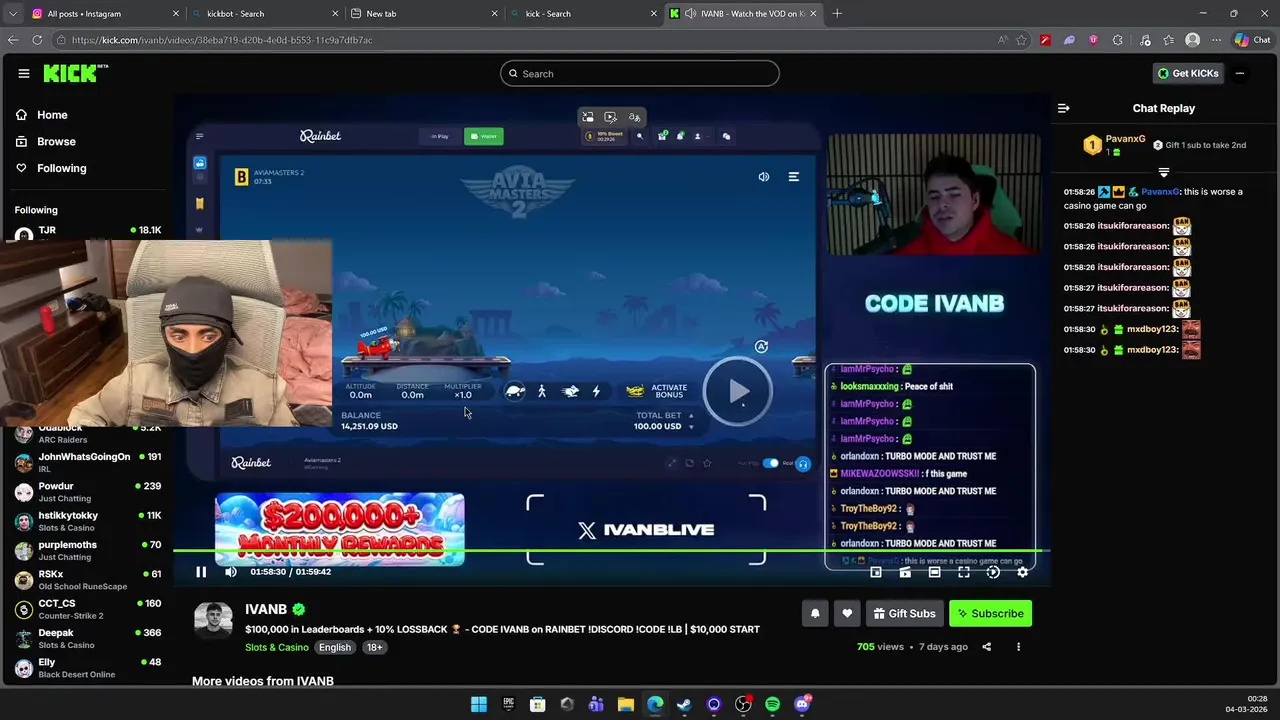Switch player to theater mode

pyautogui.click(x=934, y=572)
